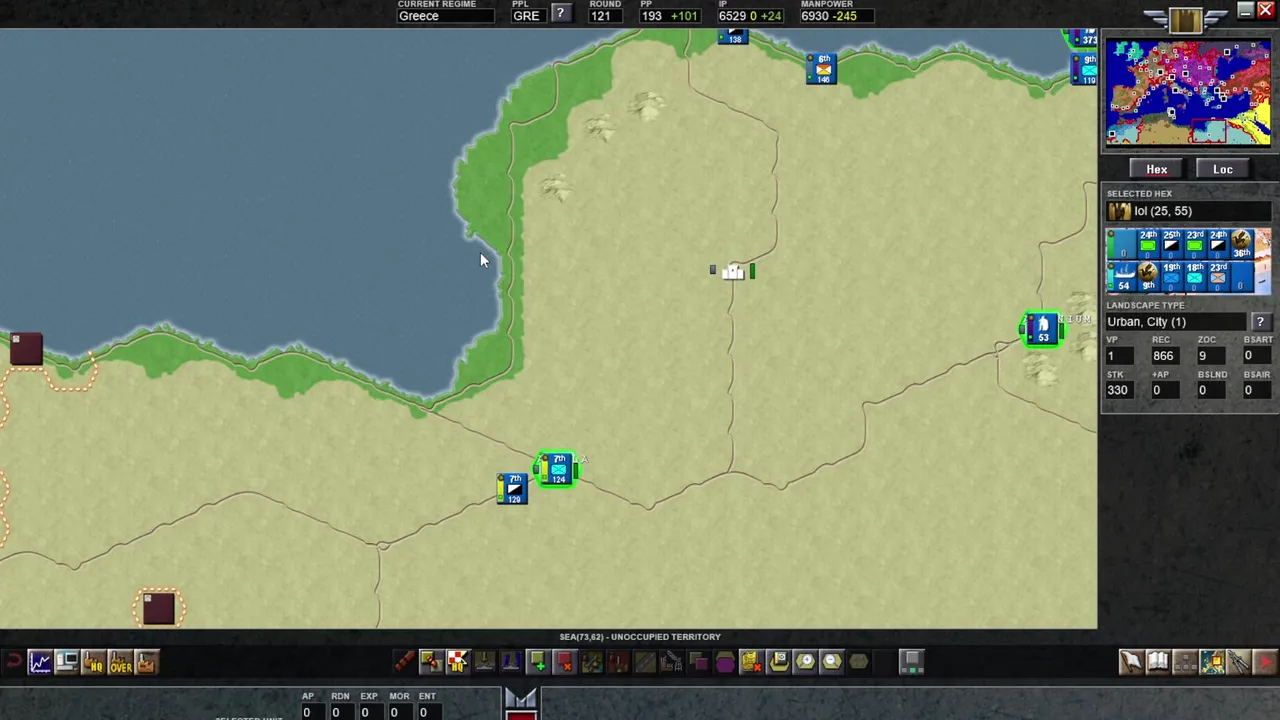Image resolution: width=1280 pixels, height=720 pixels.
Task: Select the 18th cyan infantry card
Action: click(x=1195, y=276)
